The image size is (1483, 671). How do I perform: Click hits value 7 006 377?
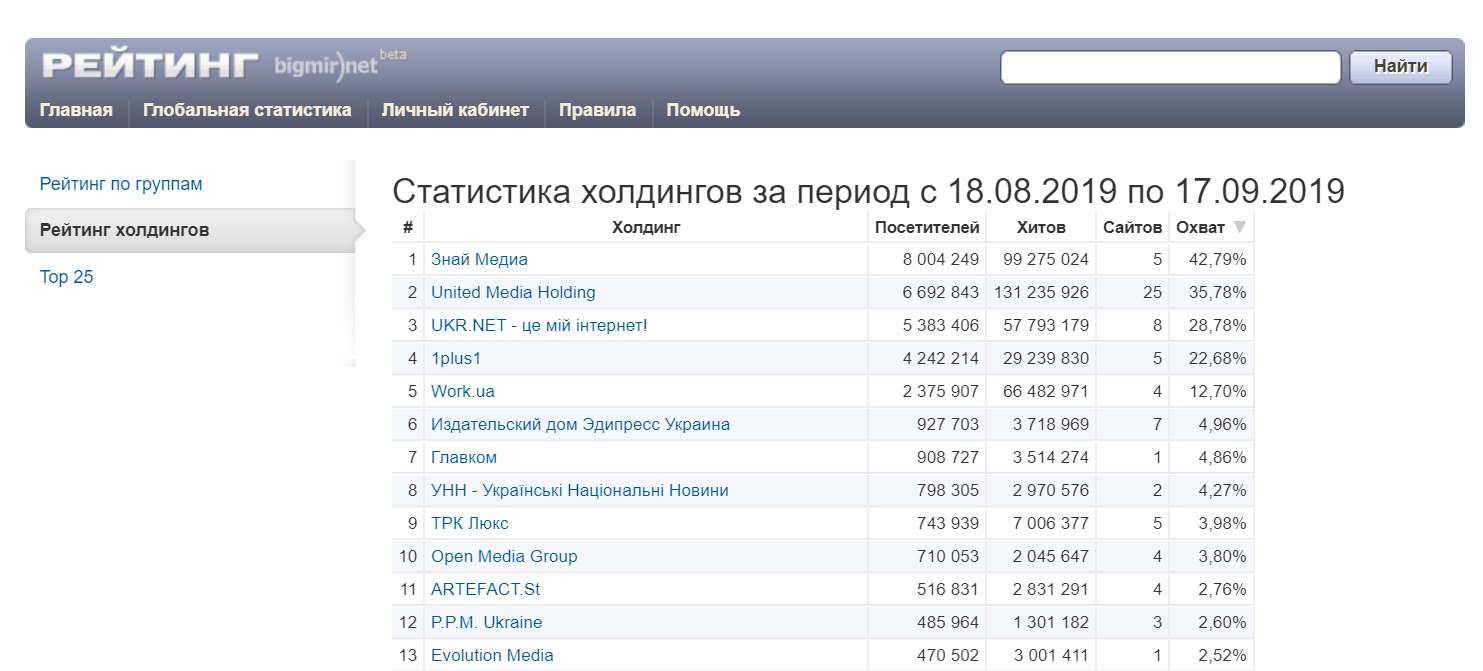(x=1051, y=523)
